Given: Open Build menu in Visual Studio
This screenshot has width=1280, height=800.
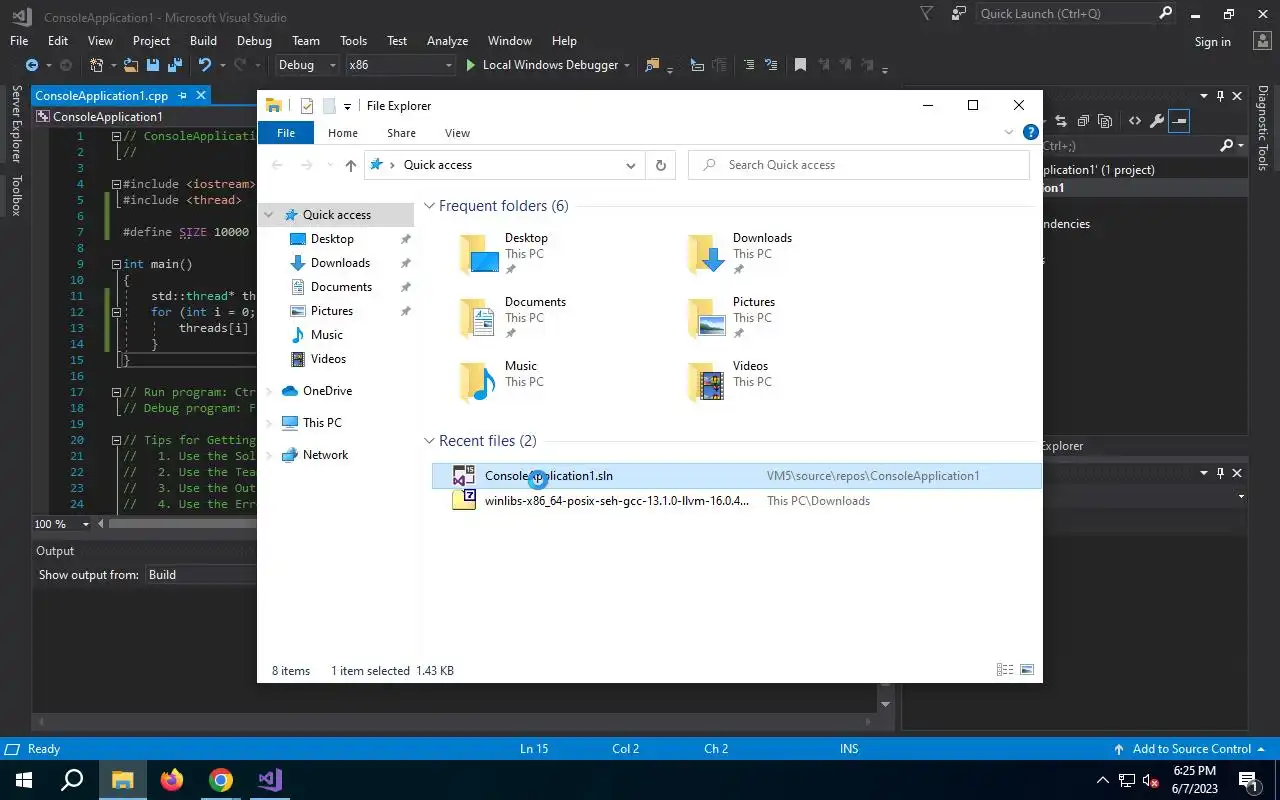Looking at the screenshot, I should point(203,41).
